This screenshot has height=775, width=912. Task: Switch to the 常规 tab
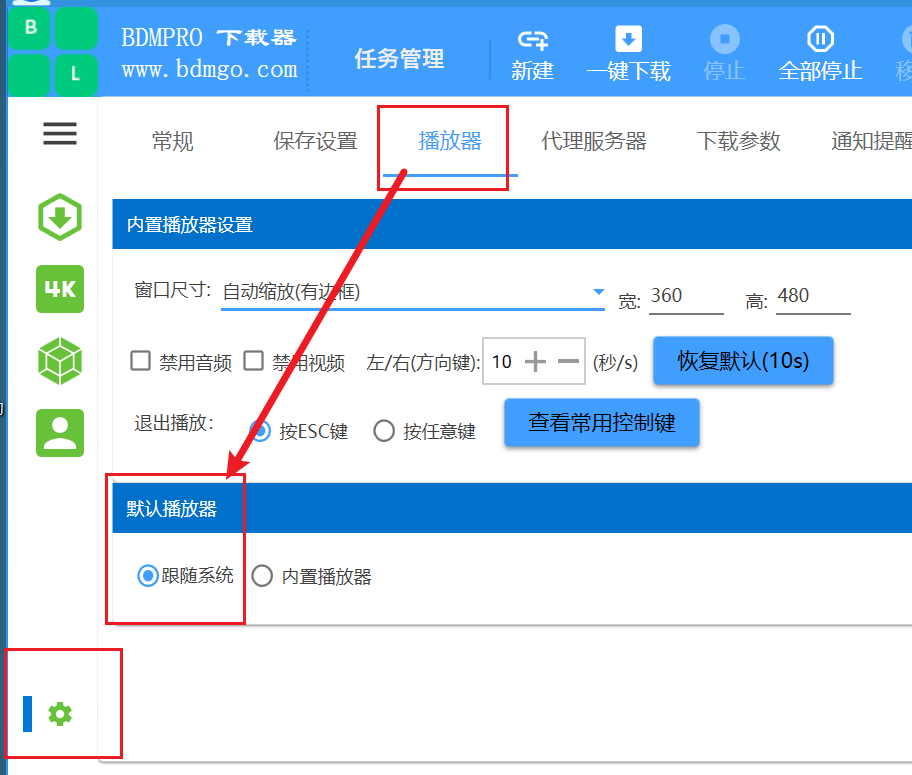point(173,141)
